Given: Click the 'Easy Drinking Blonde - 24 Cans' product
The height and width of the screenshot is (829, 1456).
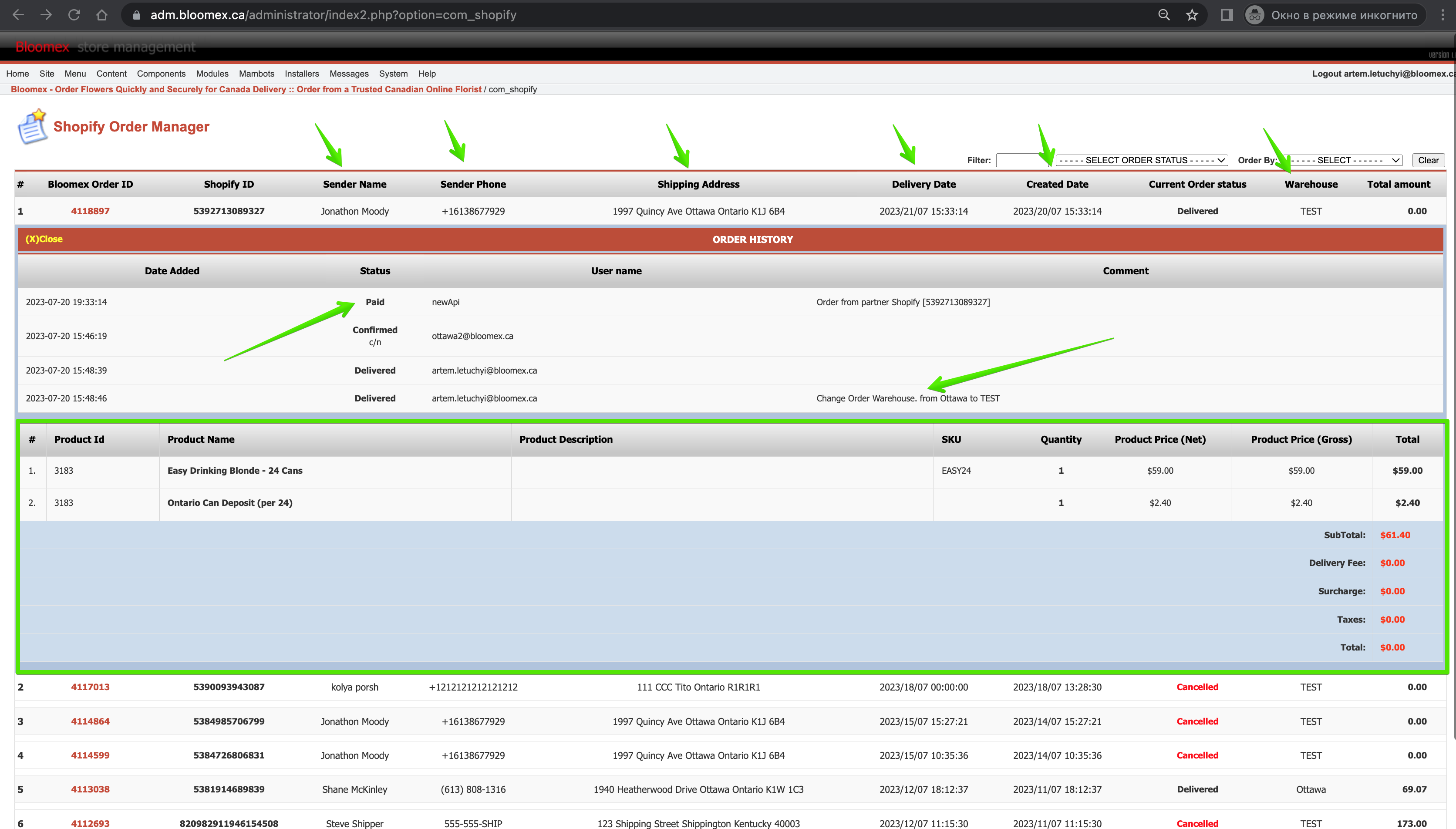Looking at the screenshot, I should [235, 471].
